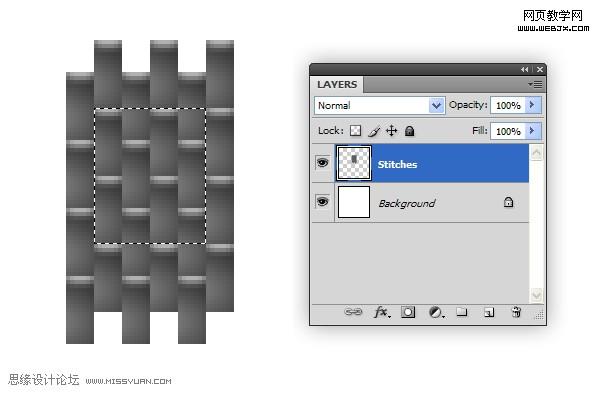Expand the Opacity slider arrow
This screenshot has height=396, width=600.
pos(532,105)
